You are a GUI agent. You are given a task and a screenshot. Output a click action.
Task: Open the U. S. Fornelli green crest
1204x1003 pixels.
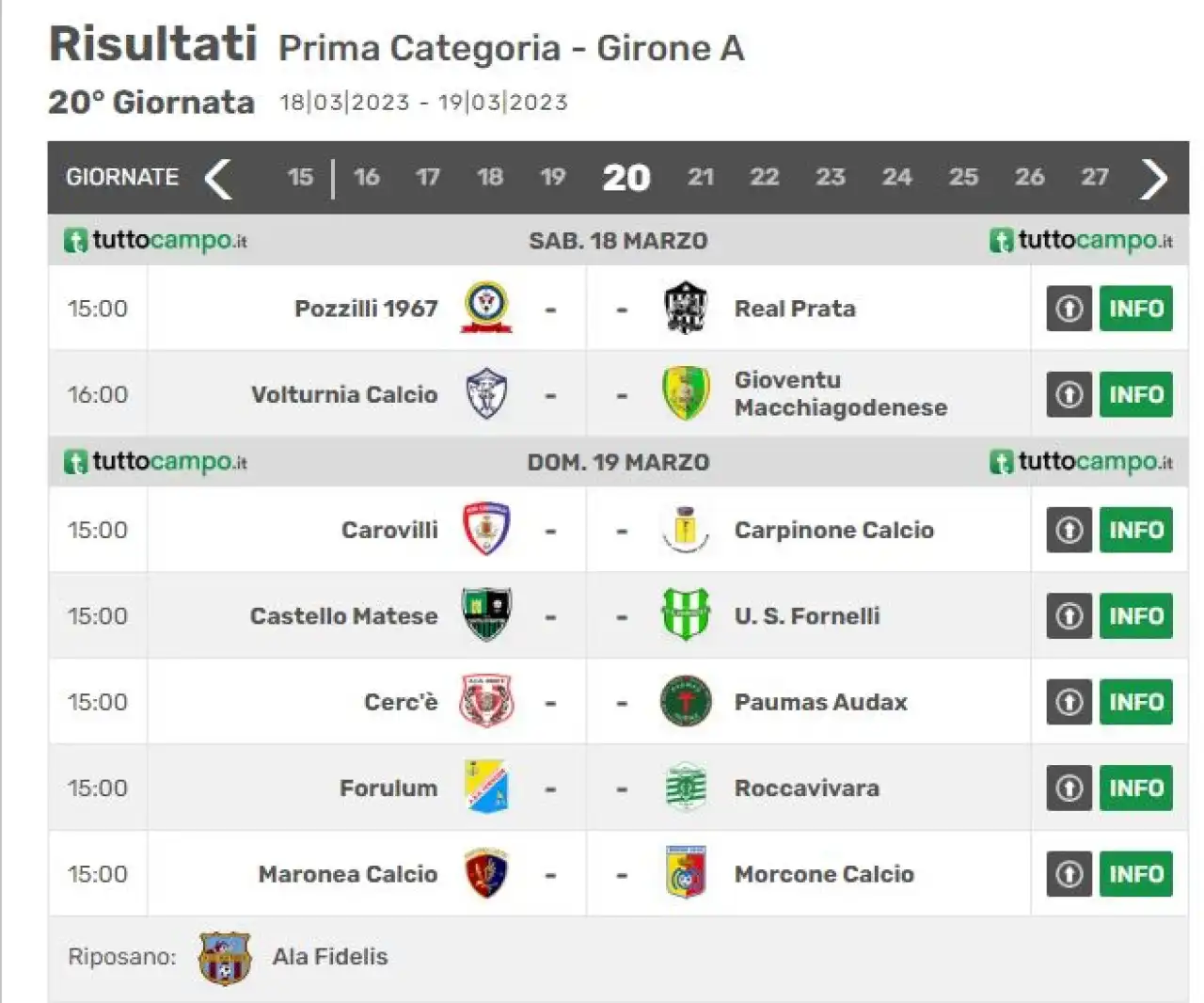point(685,615)
